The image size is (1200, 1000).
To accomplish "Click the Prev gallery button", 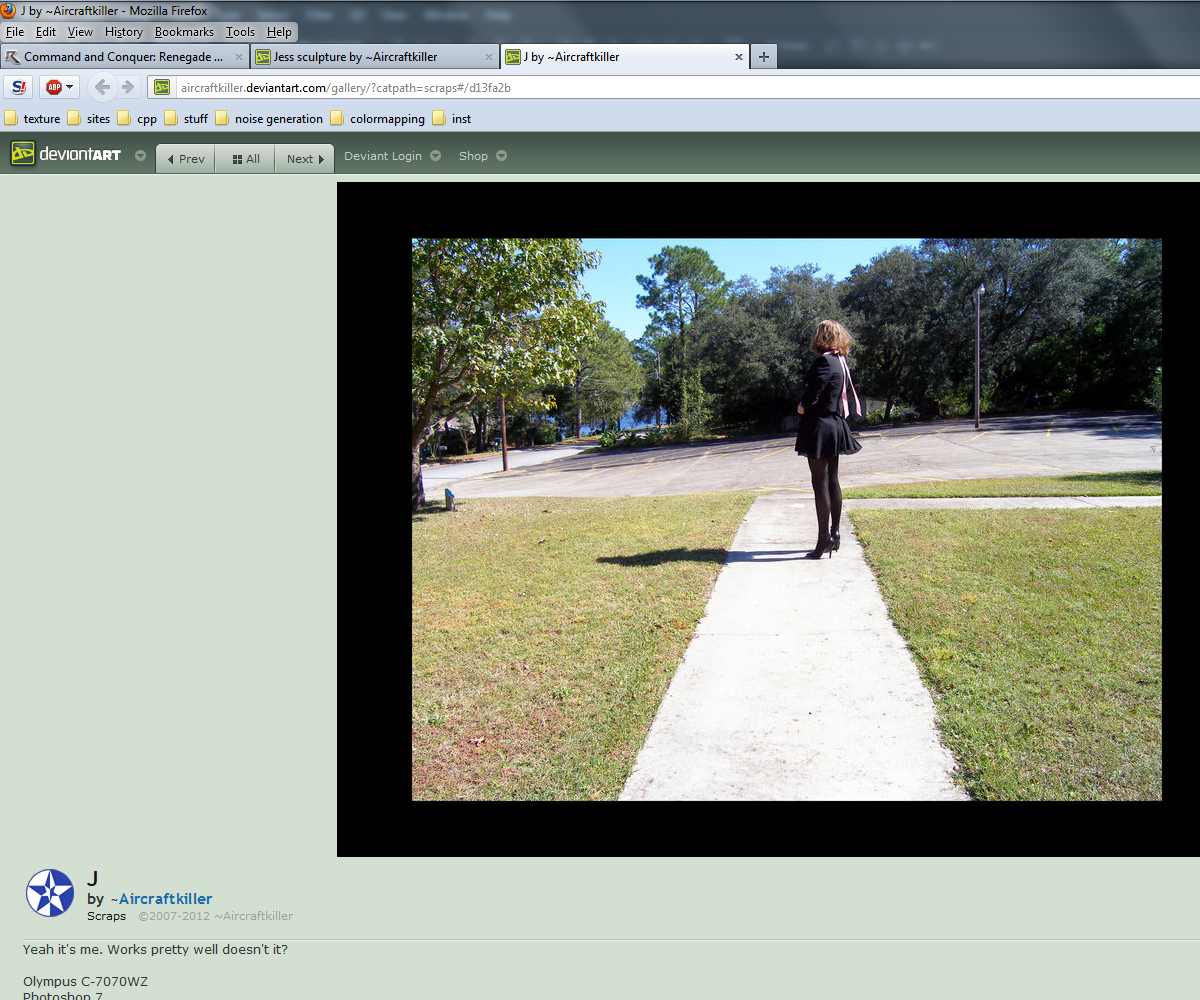I will click(186, 159).
